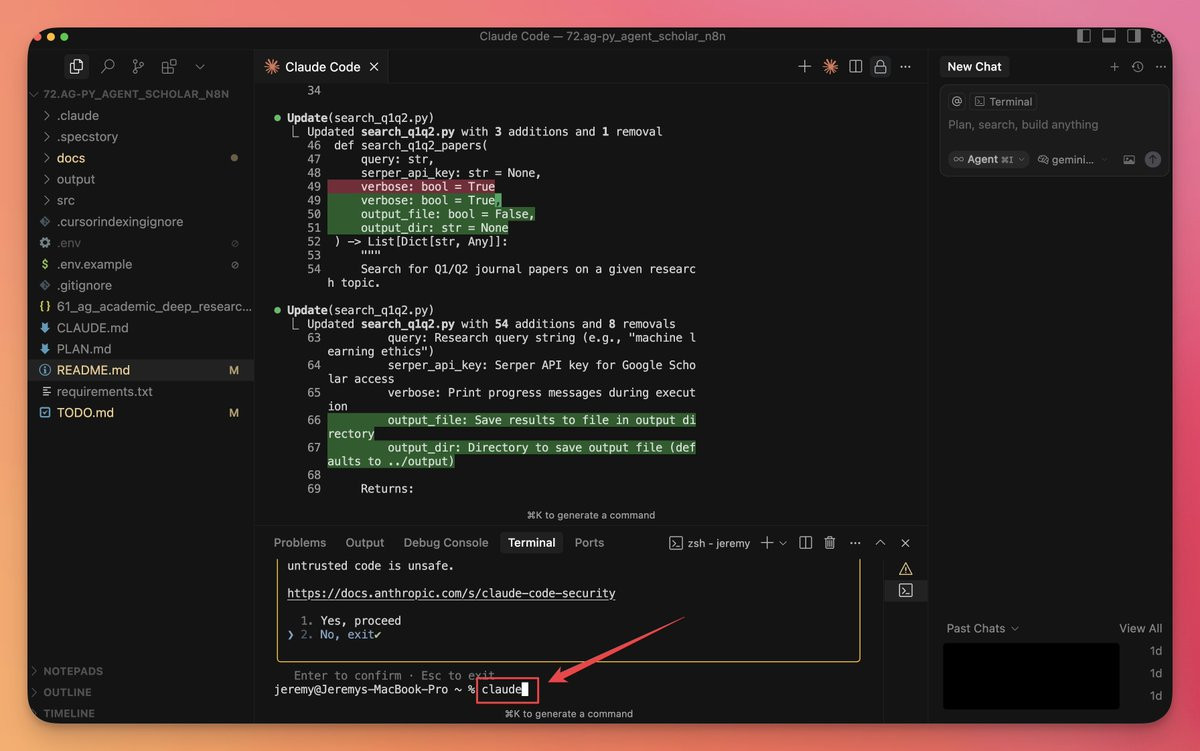Toggle the bottom panel layout icon

[1109, 36]
